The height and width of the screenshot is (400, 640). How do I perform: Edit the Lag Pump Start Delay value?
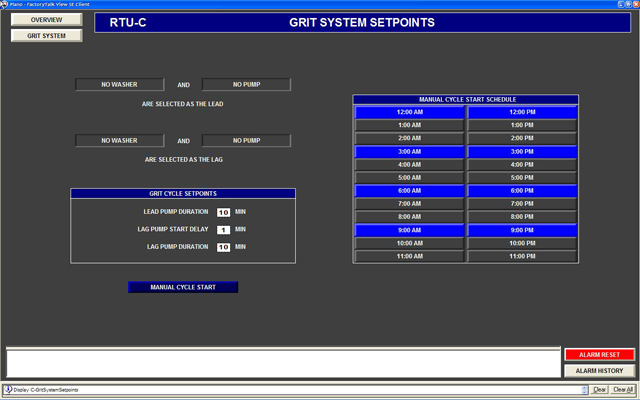(223, 229)
